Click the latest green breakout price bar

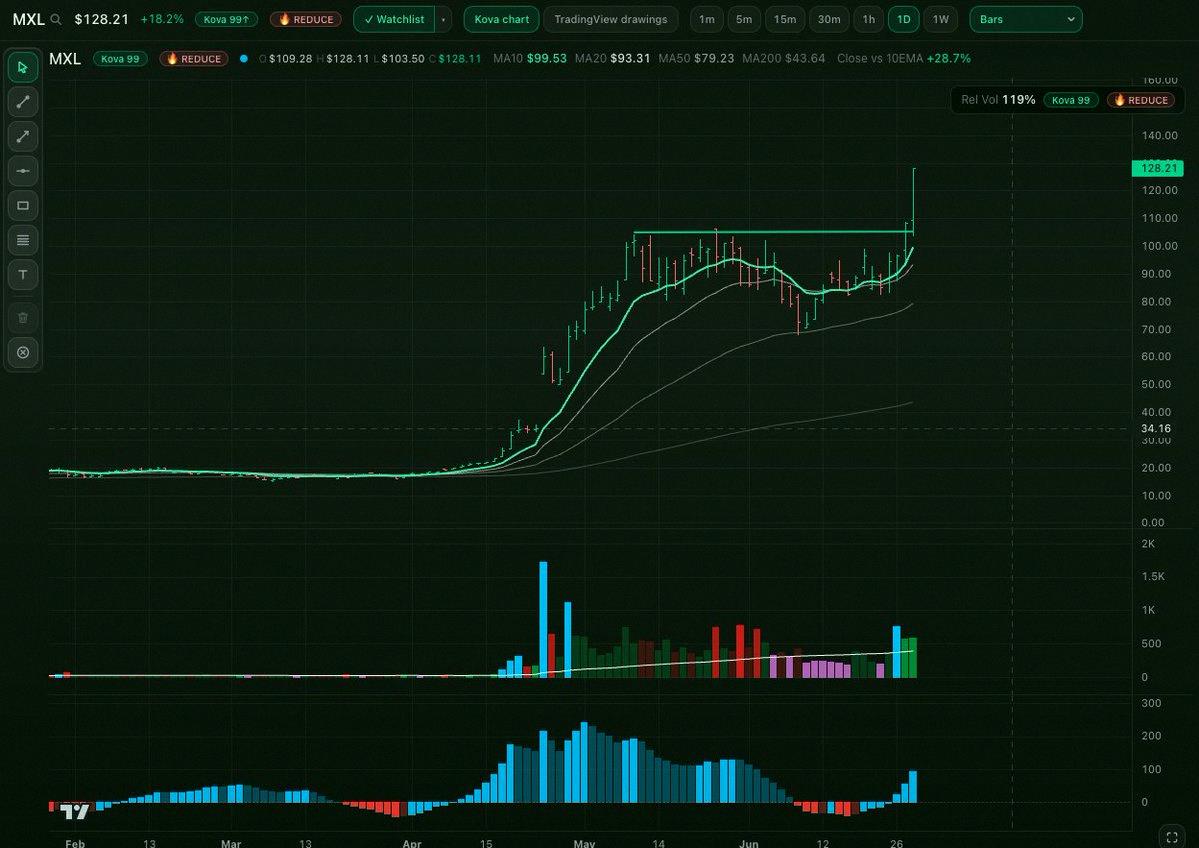click(914, 200)
